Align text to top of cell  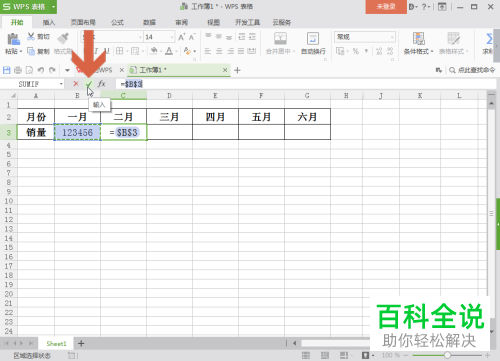[x=208, y=36]
